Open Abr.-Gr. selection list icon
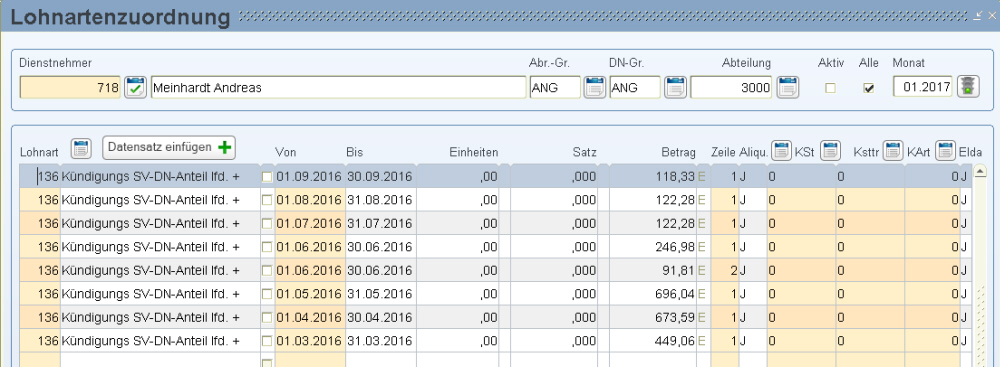 tap(594, 87)
